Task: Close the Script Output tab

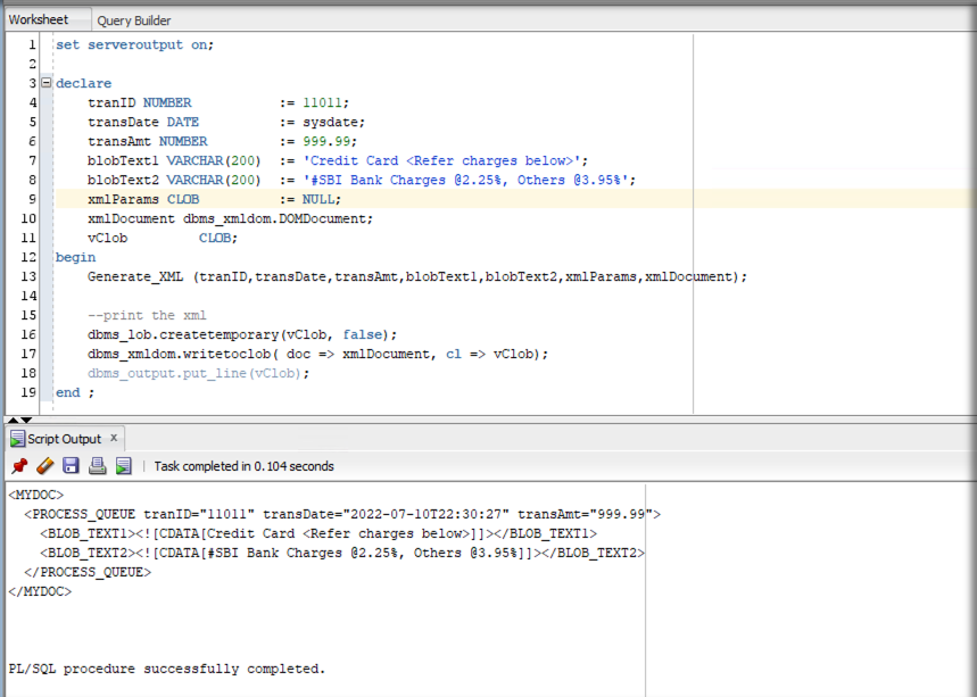Action: (x=114, y=438)
